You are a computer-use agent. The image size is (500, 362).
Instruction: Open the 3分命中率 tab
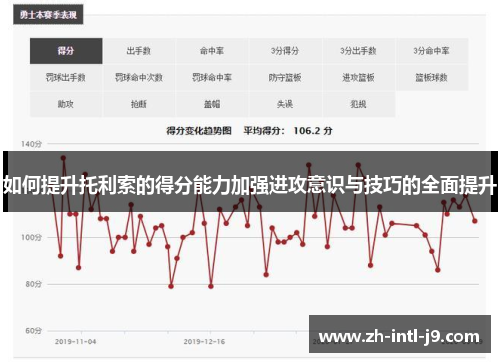click(432, 51)
